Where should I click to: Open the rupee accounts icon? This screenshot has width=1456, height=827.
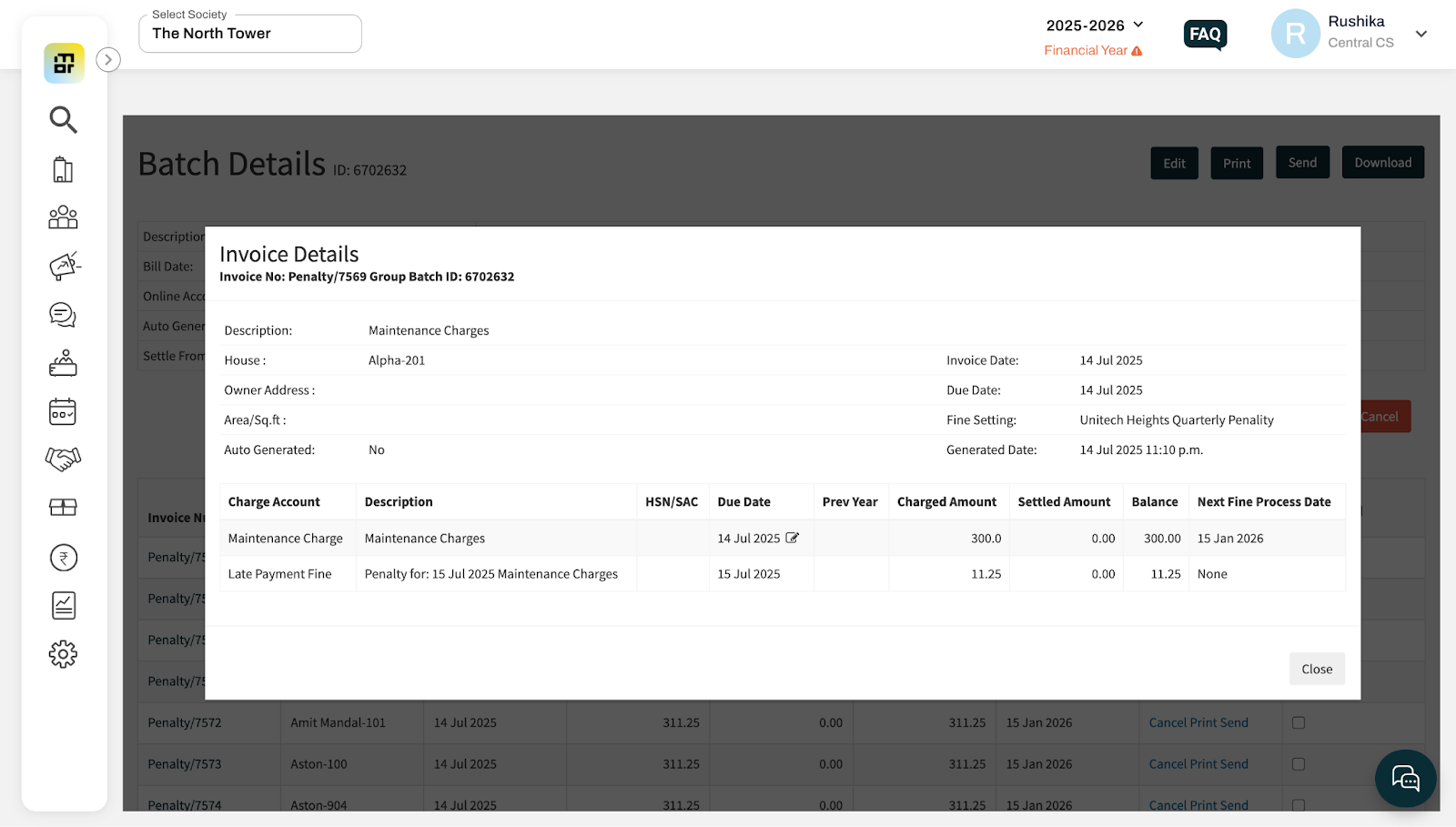tap(63, 558)
